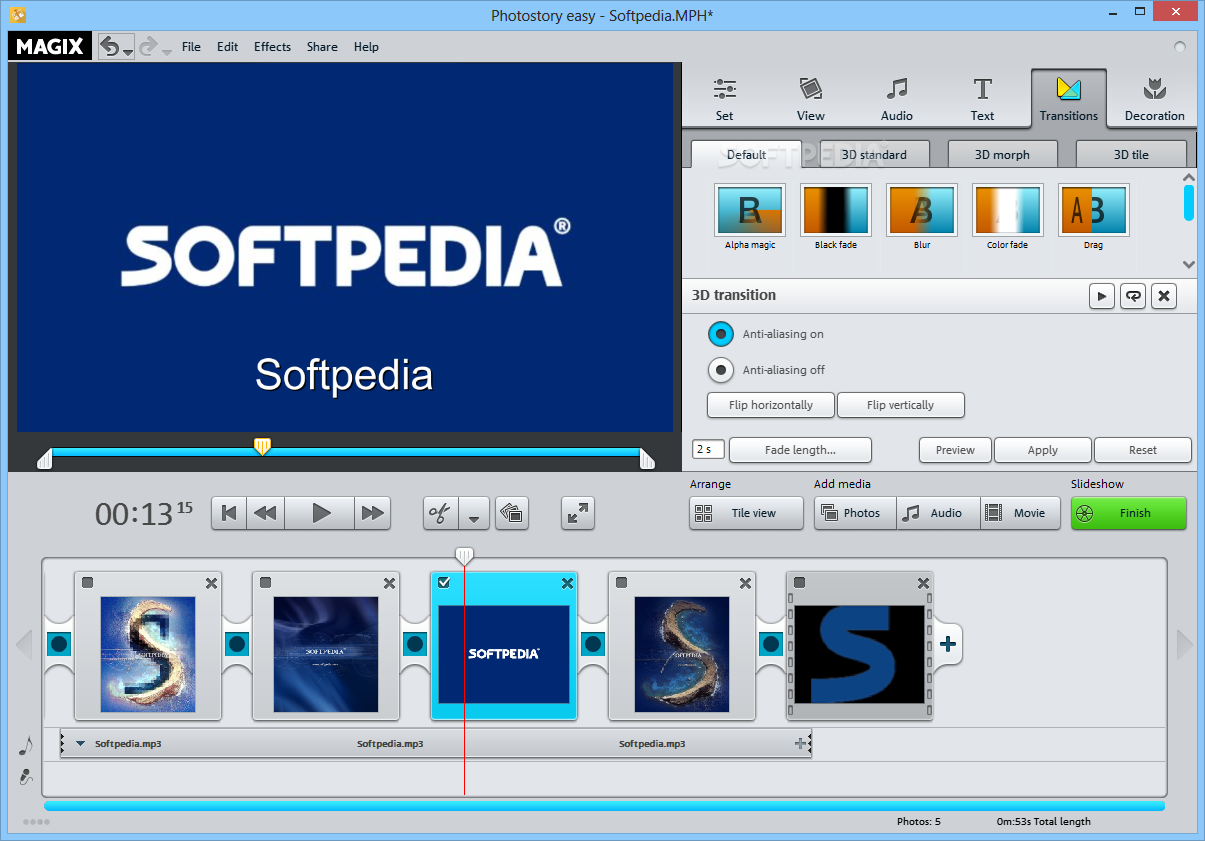
Task: Switch to the 3D tile tab
Action: (x=1131, y=154)
